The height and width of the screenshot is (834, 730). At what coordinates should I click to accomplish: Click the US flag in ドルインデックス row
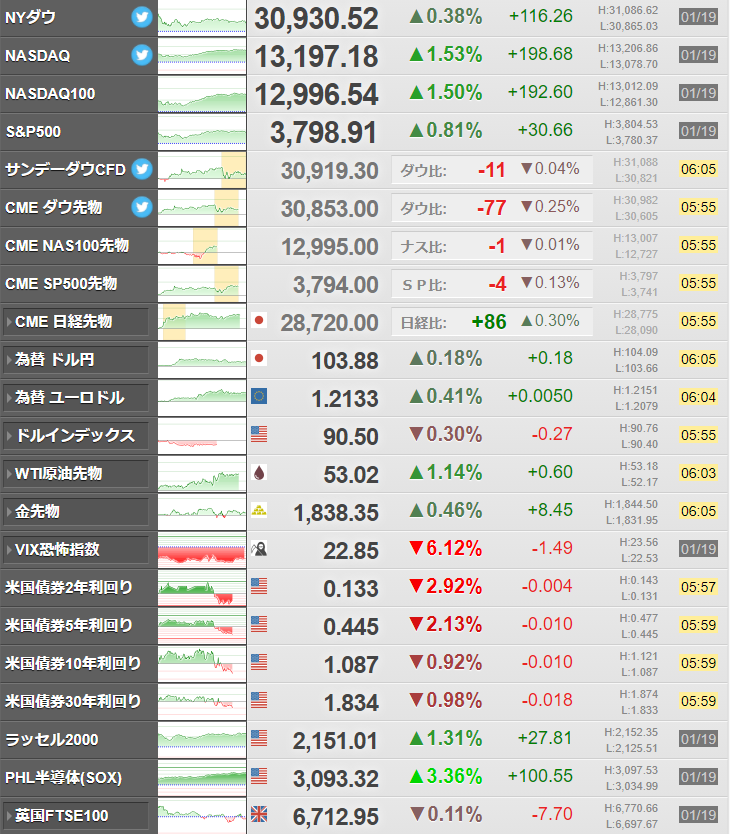[x=259, y=435]
